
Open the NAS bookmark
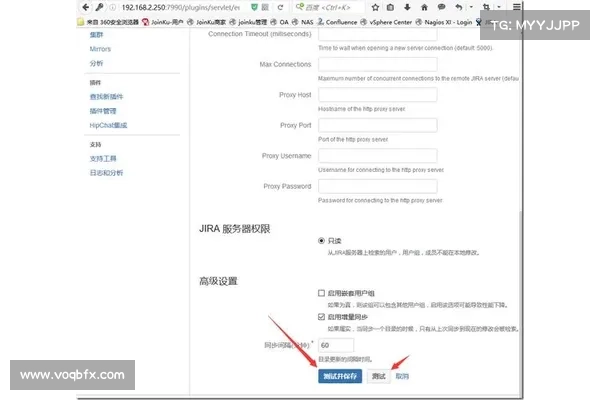click(302, 22)
